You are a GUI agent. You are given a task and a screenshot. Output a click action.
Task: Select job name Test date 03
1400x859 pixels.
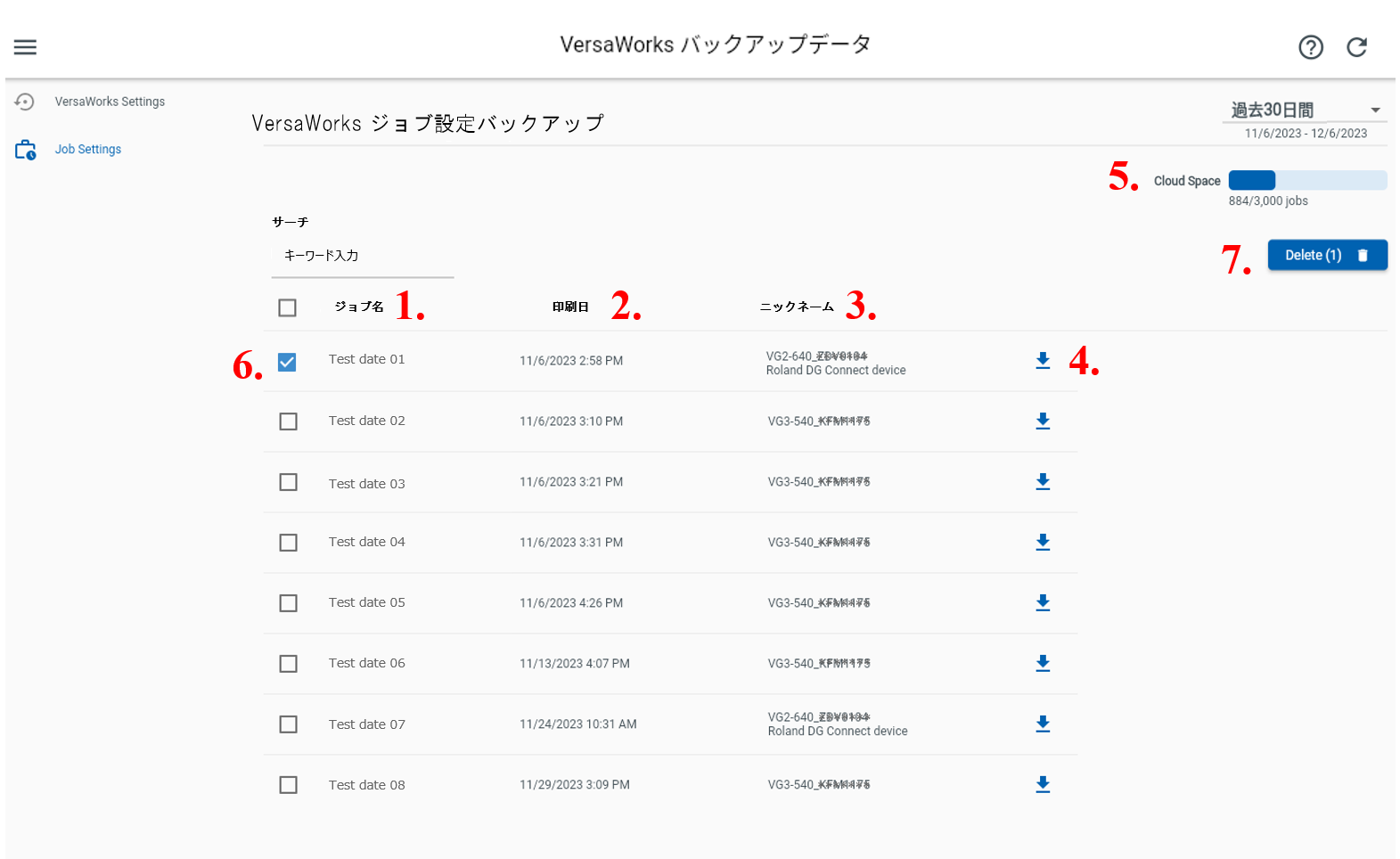pyautogui.click(x=366, y=484)
